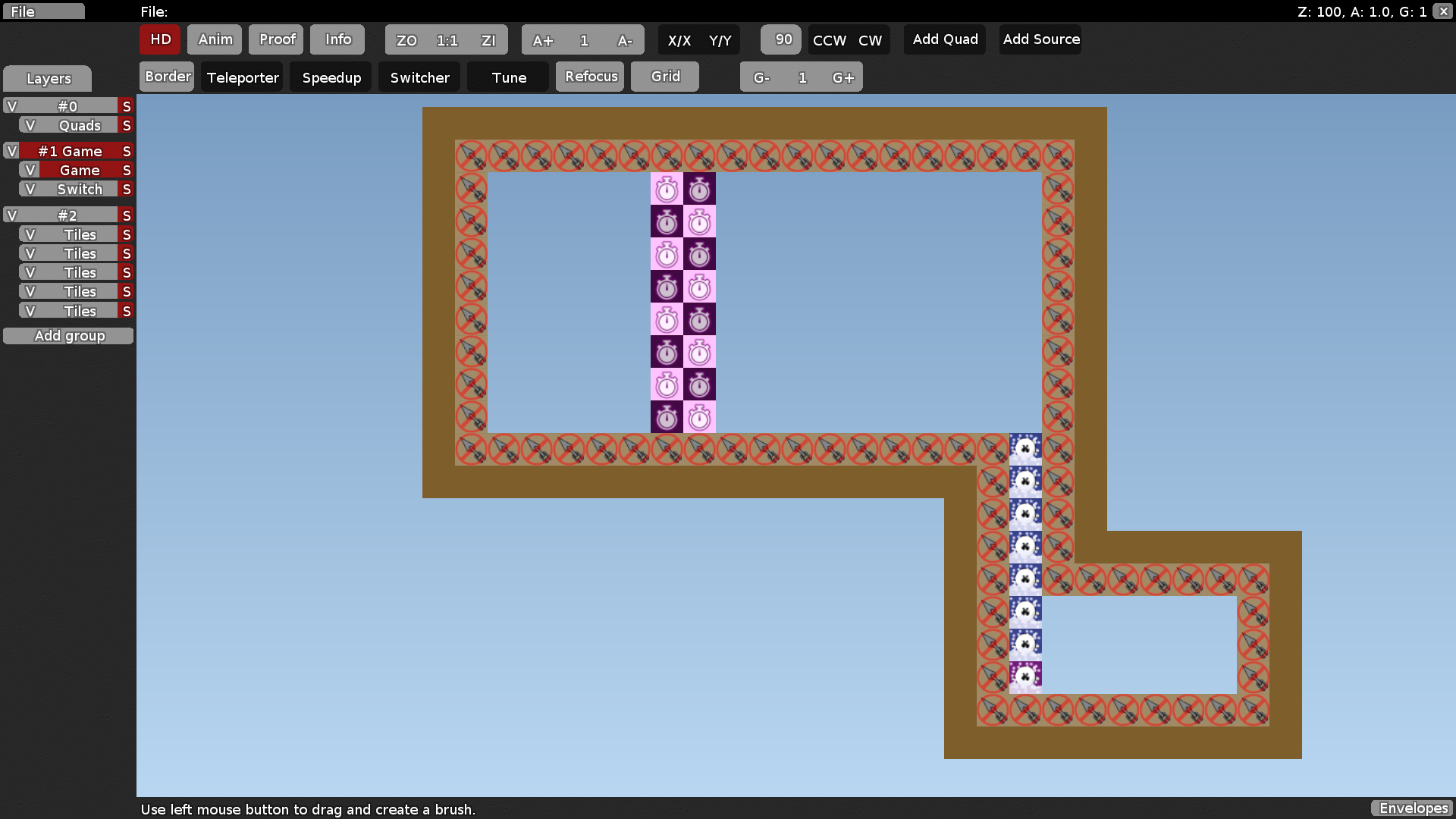Activate Proof borders display

pyautogui.click(x=276, y=39)
